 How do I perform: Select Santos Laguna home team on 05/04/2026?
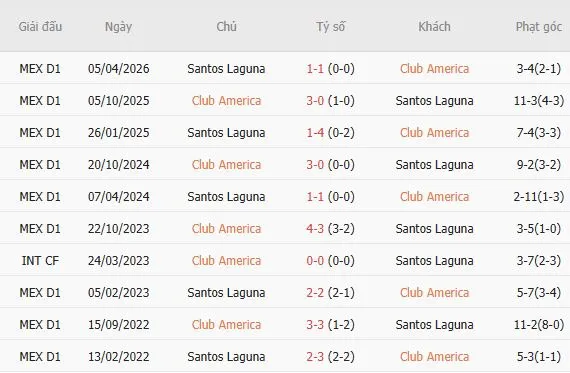tap(226, 69)
